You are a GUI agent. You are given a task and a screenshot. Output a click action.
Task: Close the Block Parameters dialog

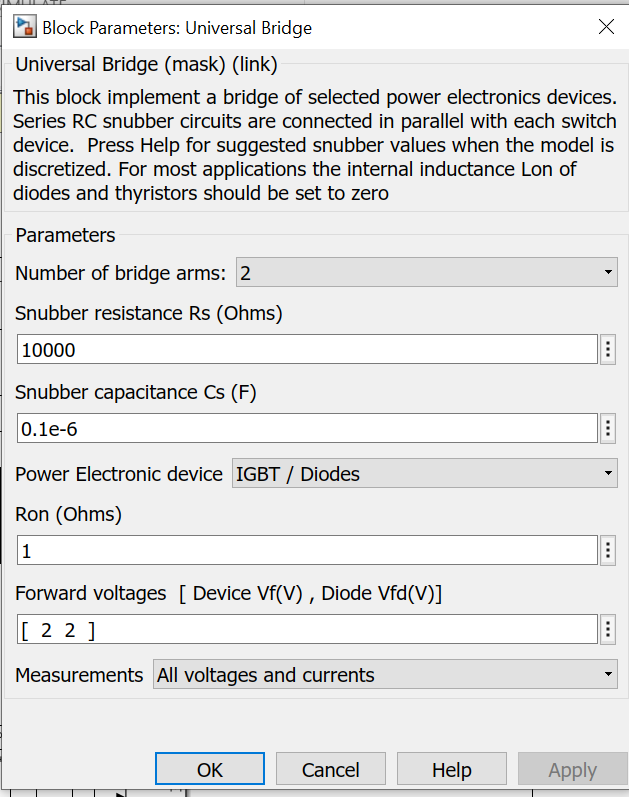(x=606, y=26)
